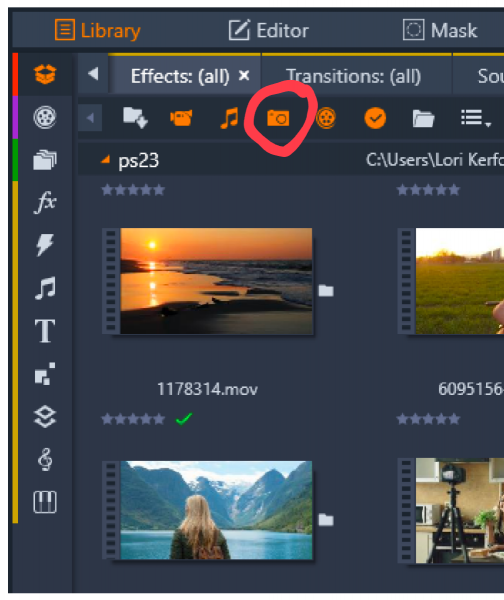Collapse the navigation with toolbar left arrow

click(x=90, y=118)
